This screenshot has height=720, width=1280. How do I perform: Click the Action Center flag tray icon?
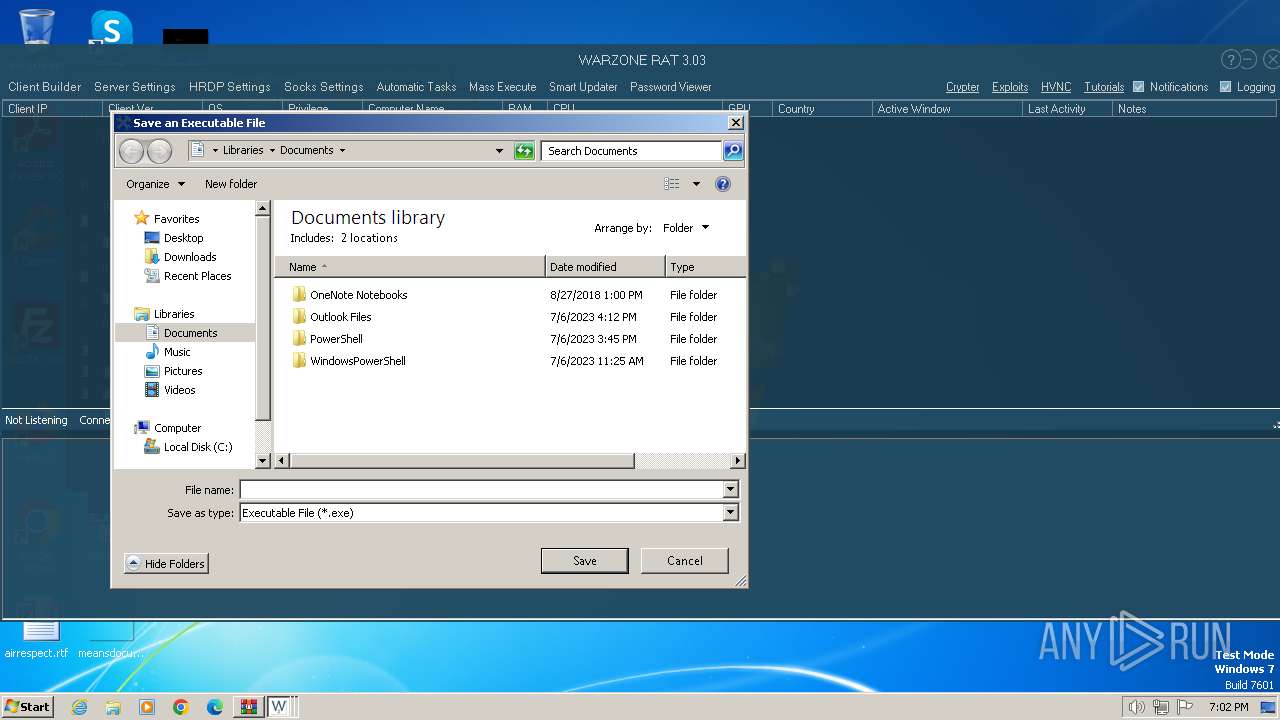(1185, 707)
